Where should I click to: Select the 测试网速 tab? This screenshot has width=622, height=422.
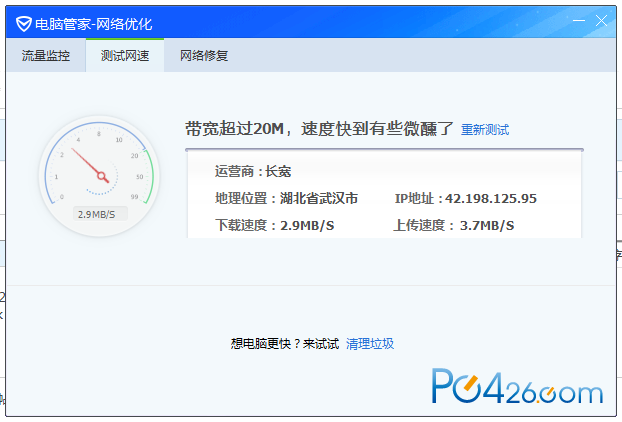125,56
